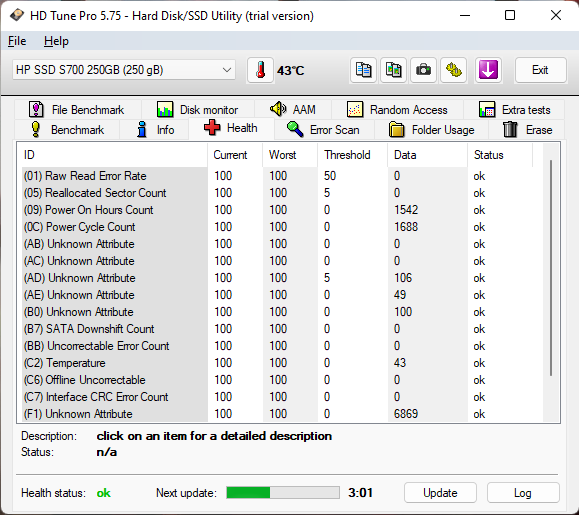Select the Power On Hours Count row
The height and width of the screenshot is (515, 579).
(x=280, y=210)
